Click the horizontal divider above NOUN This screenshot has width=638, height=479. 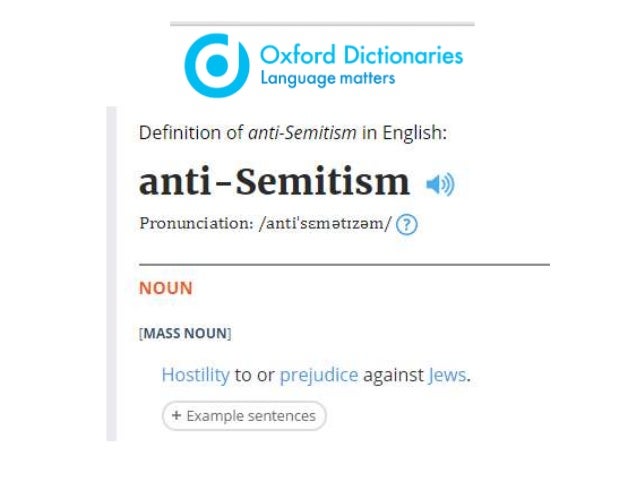(x=344, y=265)
